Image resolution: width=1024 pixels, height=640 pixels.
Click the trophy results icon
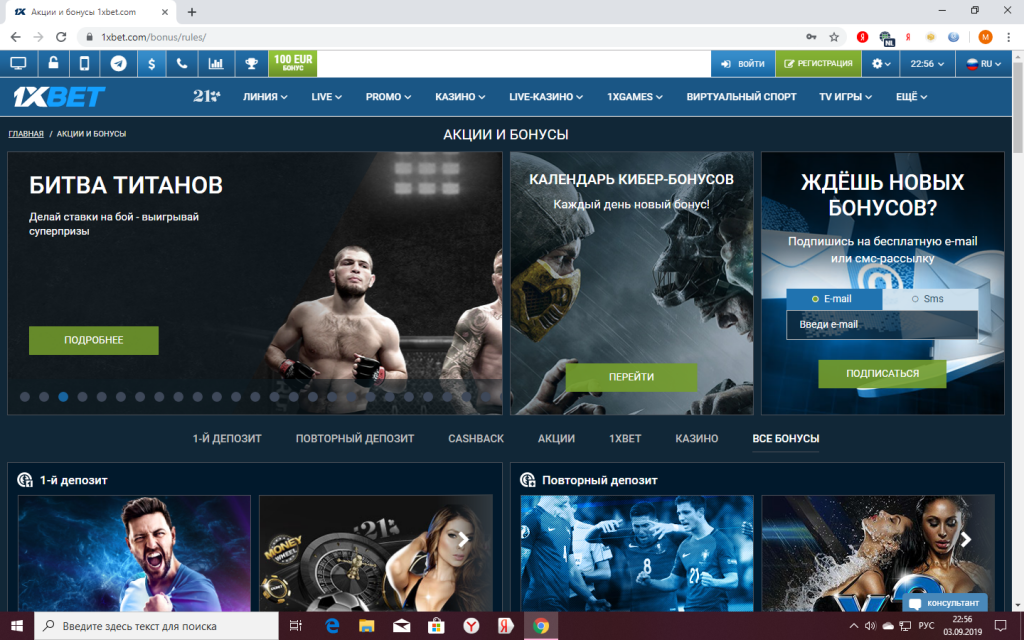[250, 63]
